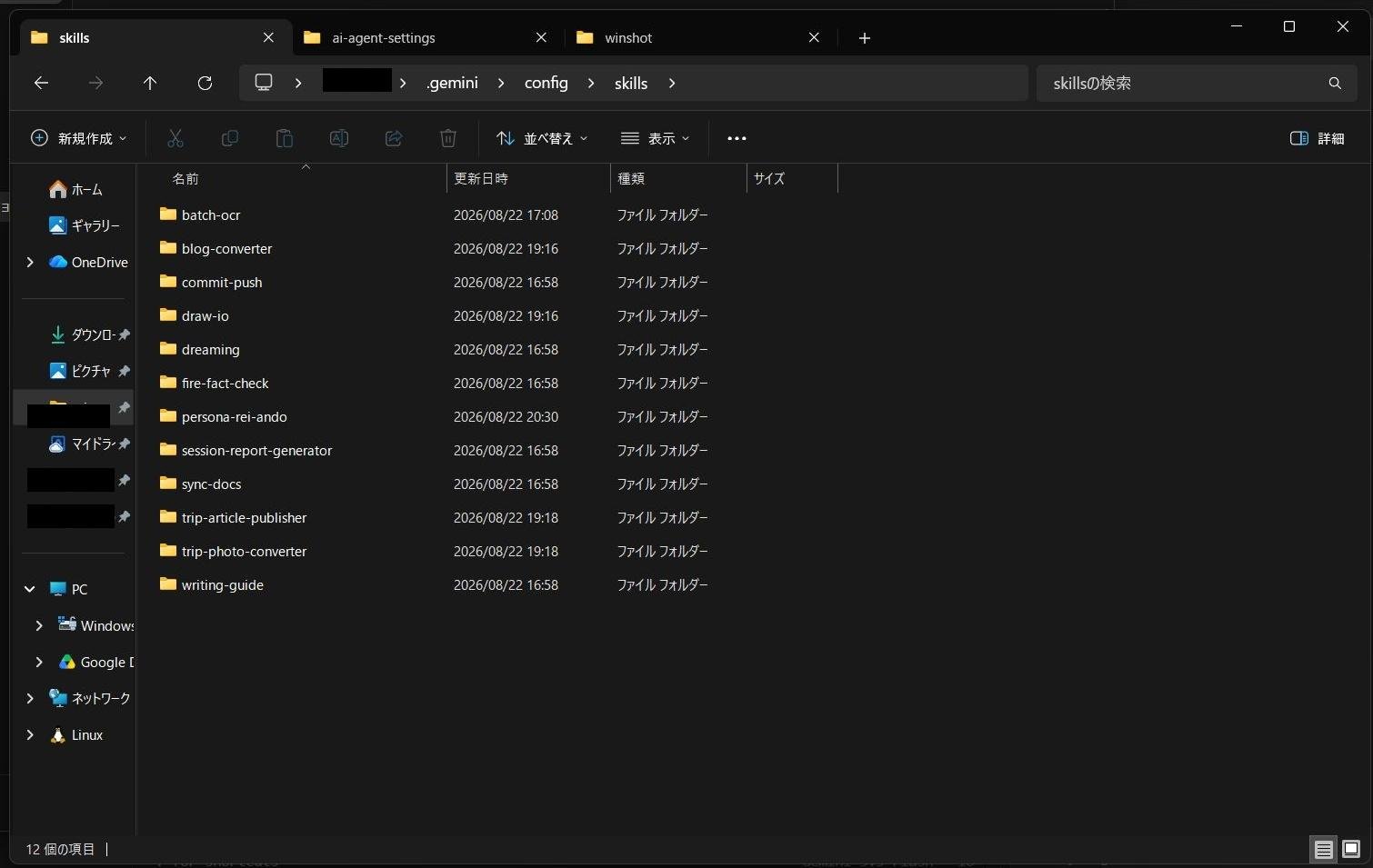Click the Cut scissors icon
The width and height of the screenshot is (1373, 868).
(175, 138)
